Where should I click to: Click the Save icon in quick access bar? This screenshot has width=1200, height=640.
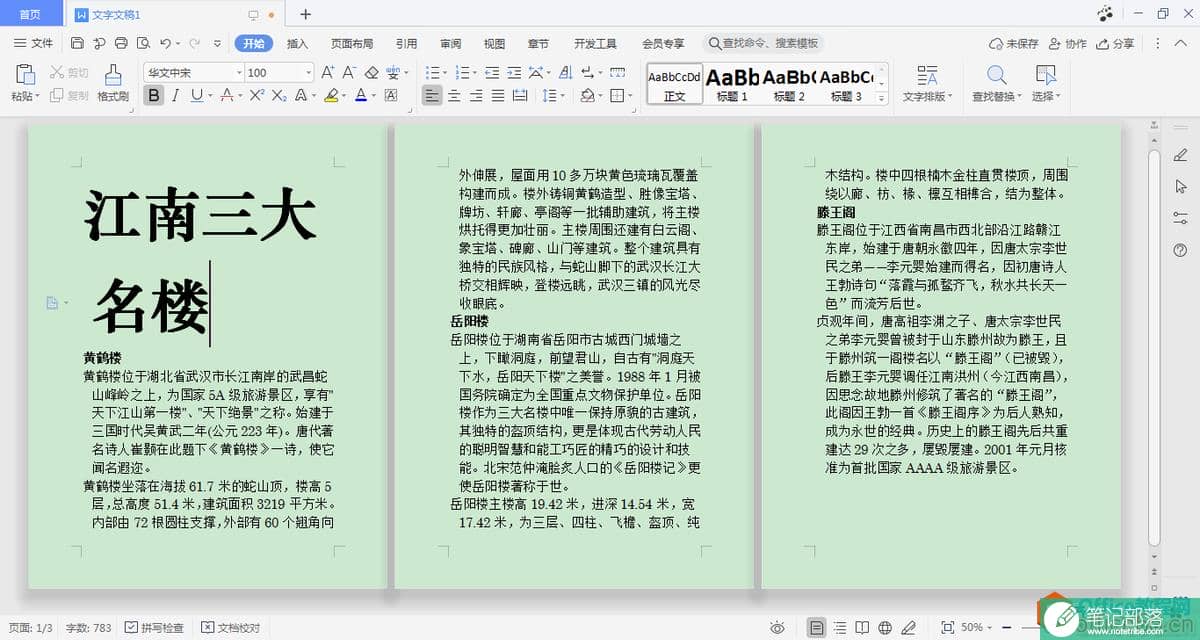tap(77, 43)
